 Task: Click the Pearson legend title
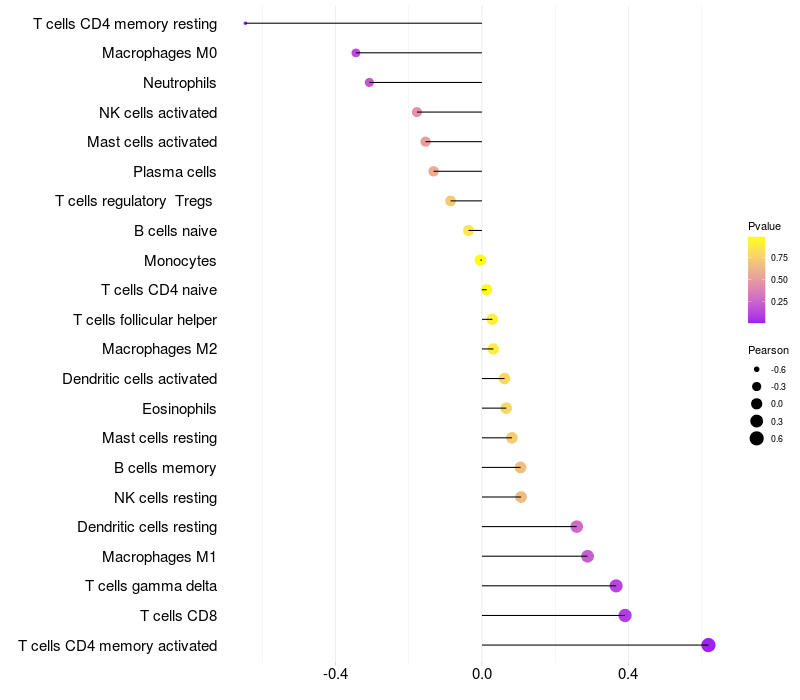point(768,350)
